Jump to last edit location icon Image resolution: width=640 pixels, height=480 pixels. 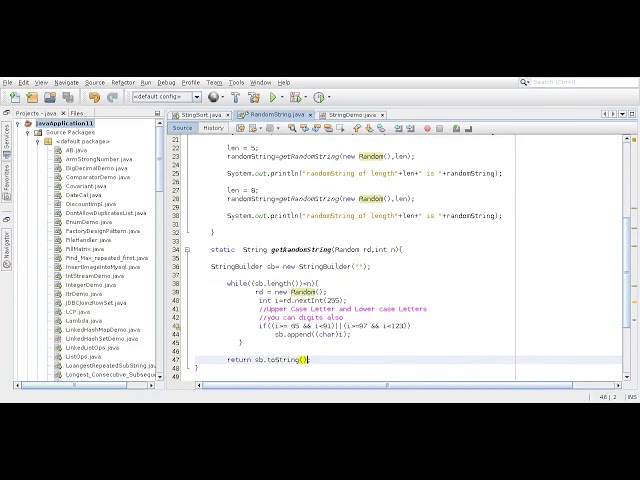pos(240,129)
